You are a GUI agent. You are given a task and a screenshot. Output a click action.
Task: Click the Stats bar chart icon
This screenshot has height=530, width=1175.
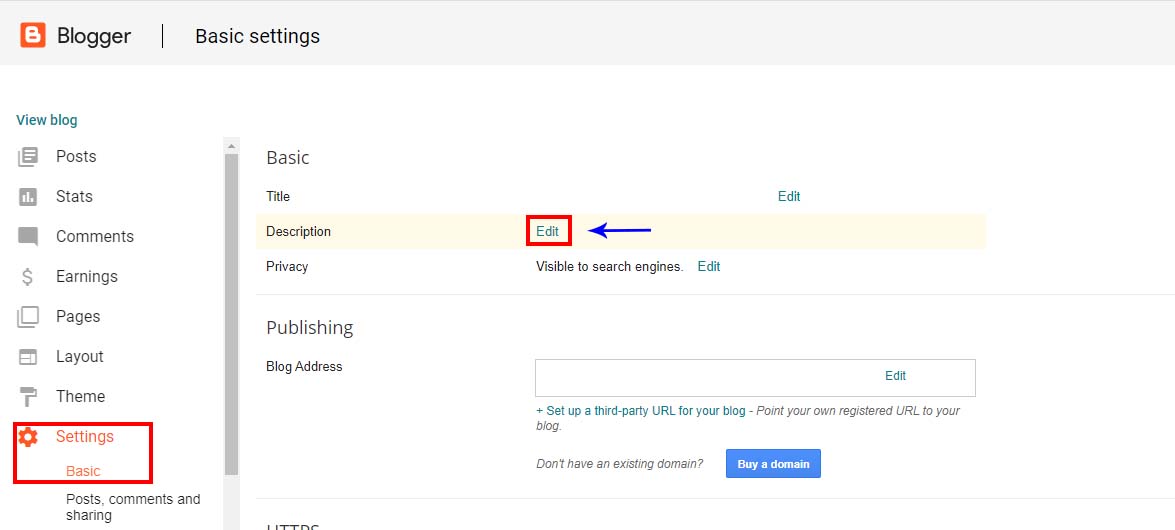pyautogui.click(x=28, y=196)
